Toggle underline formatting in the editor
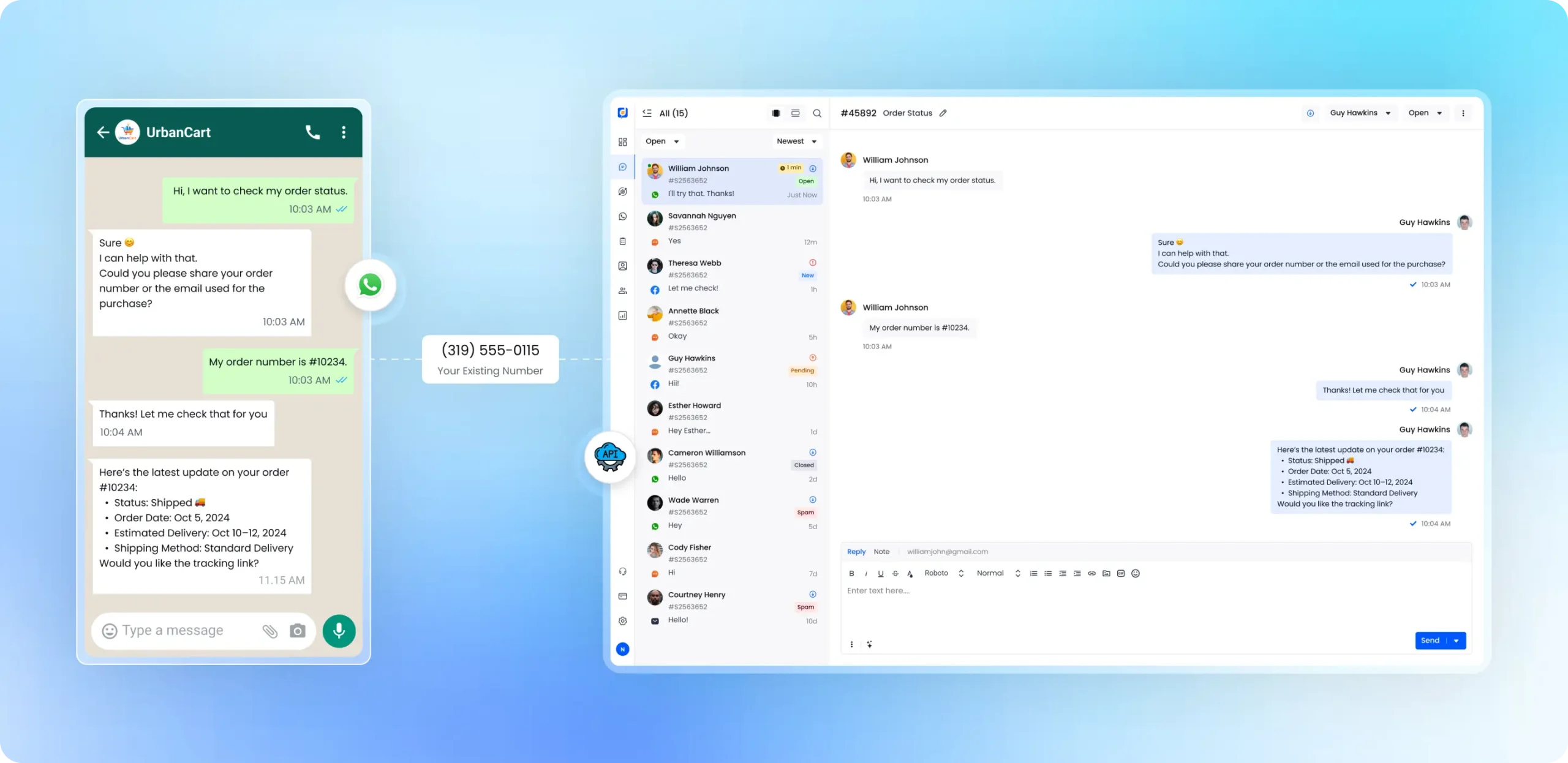The image size is (1568, 763). 881,574
